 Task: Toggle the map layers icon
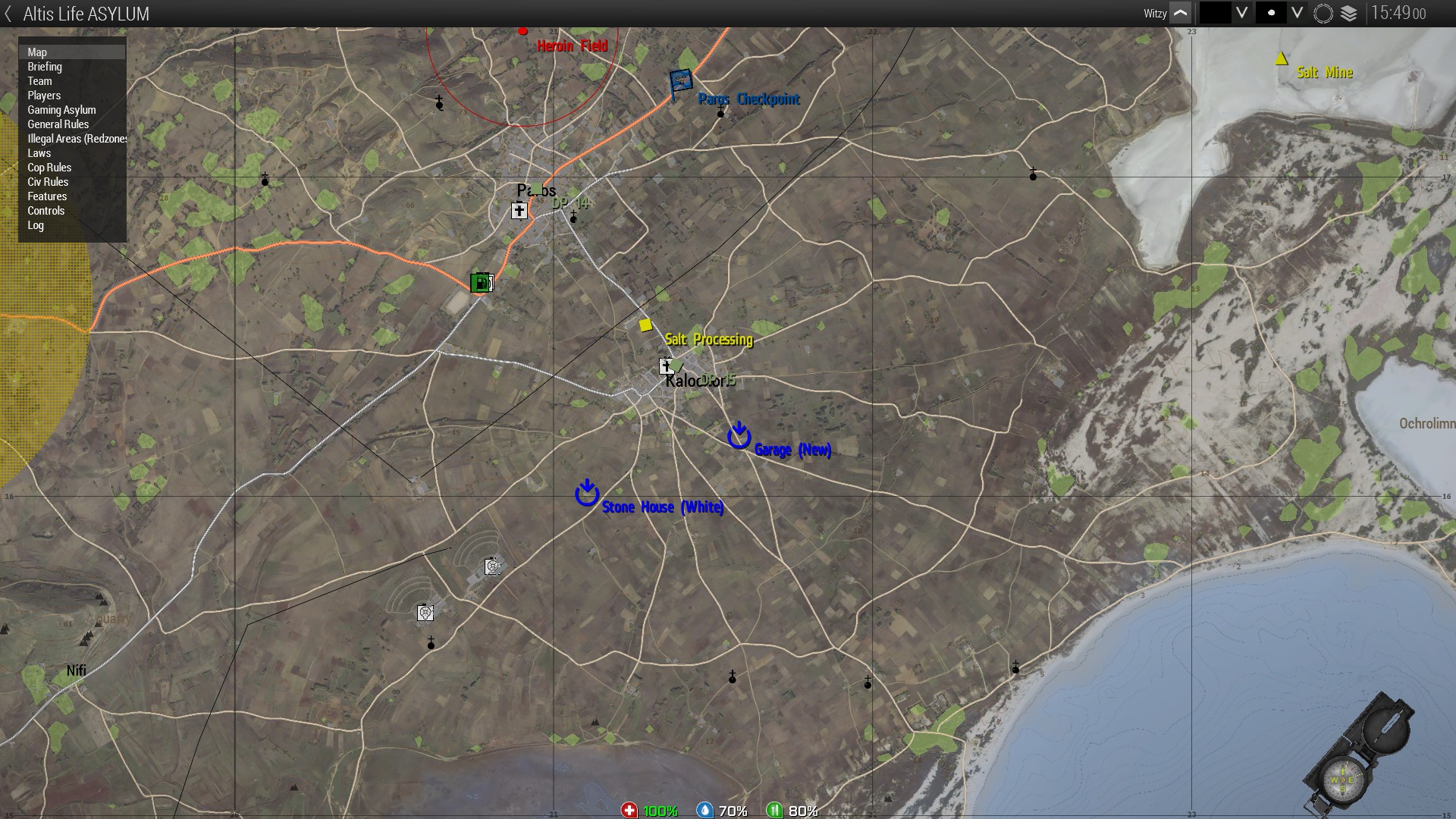(1349, 14)
